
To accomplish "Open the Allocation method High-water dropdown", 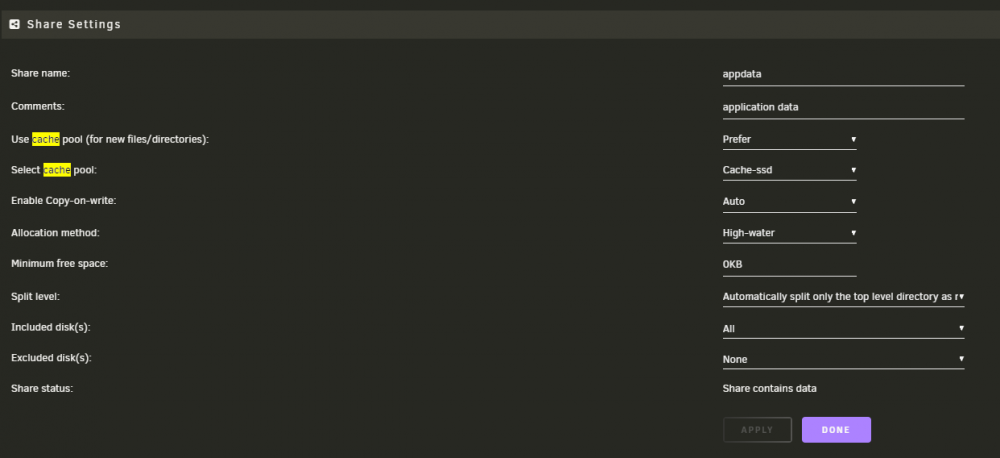I will tap(789, 233).
